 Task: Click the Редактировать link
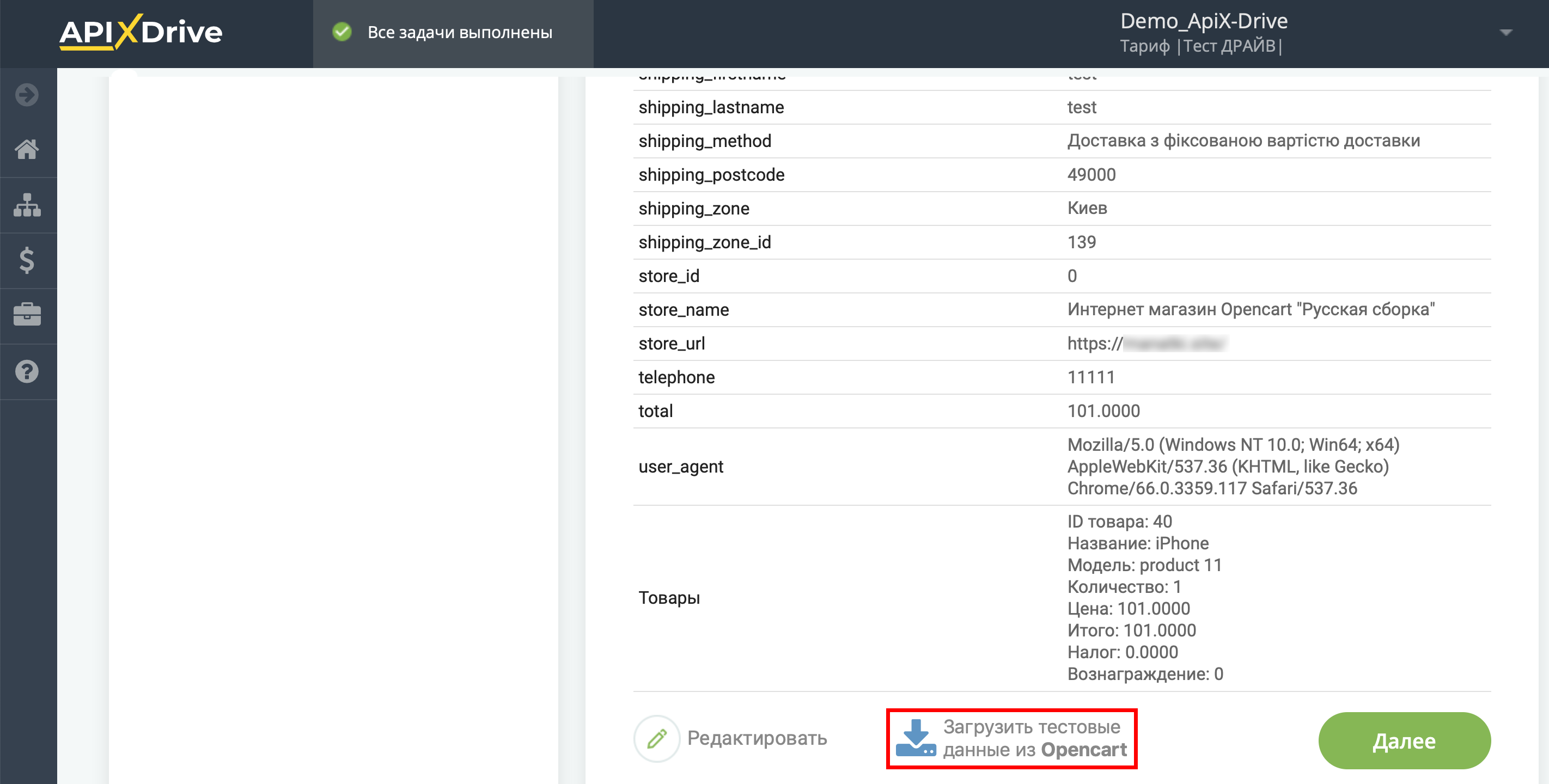coord(757,738)
